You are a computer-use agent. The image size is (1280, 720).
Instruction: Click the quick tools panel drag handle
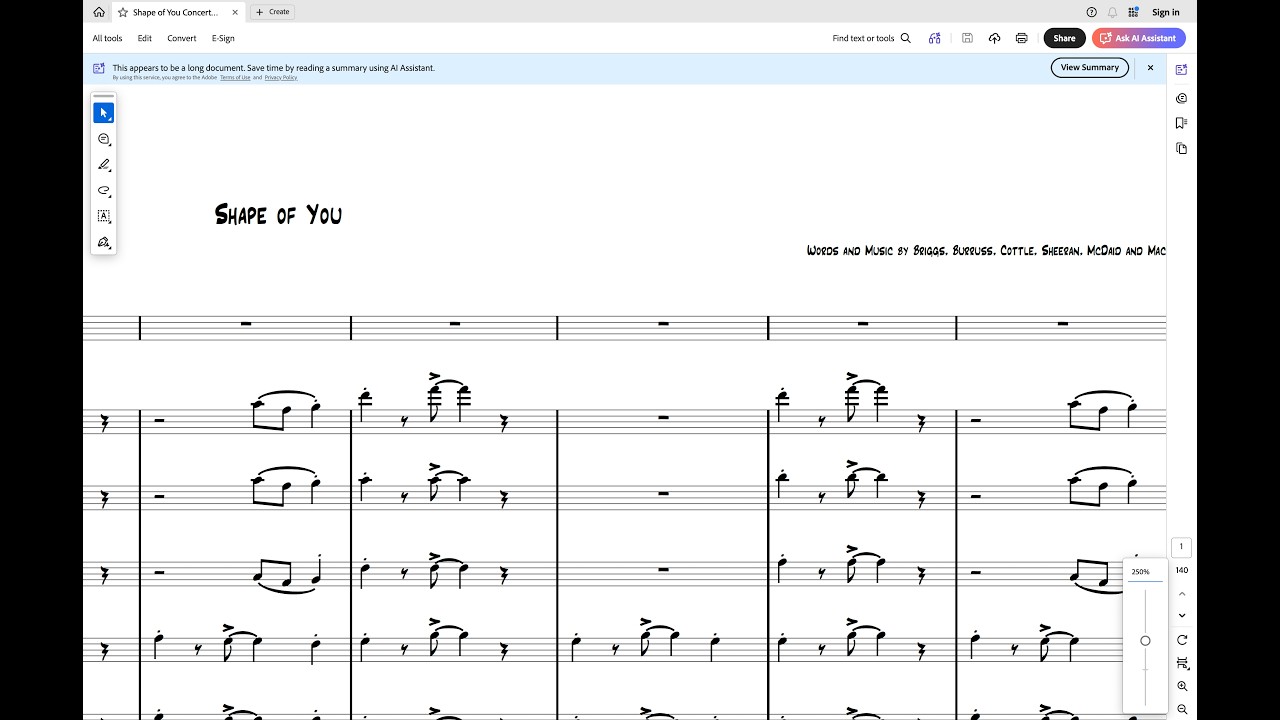tap(104, 96)
